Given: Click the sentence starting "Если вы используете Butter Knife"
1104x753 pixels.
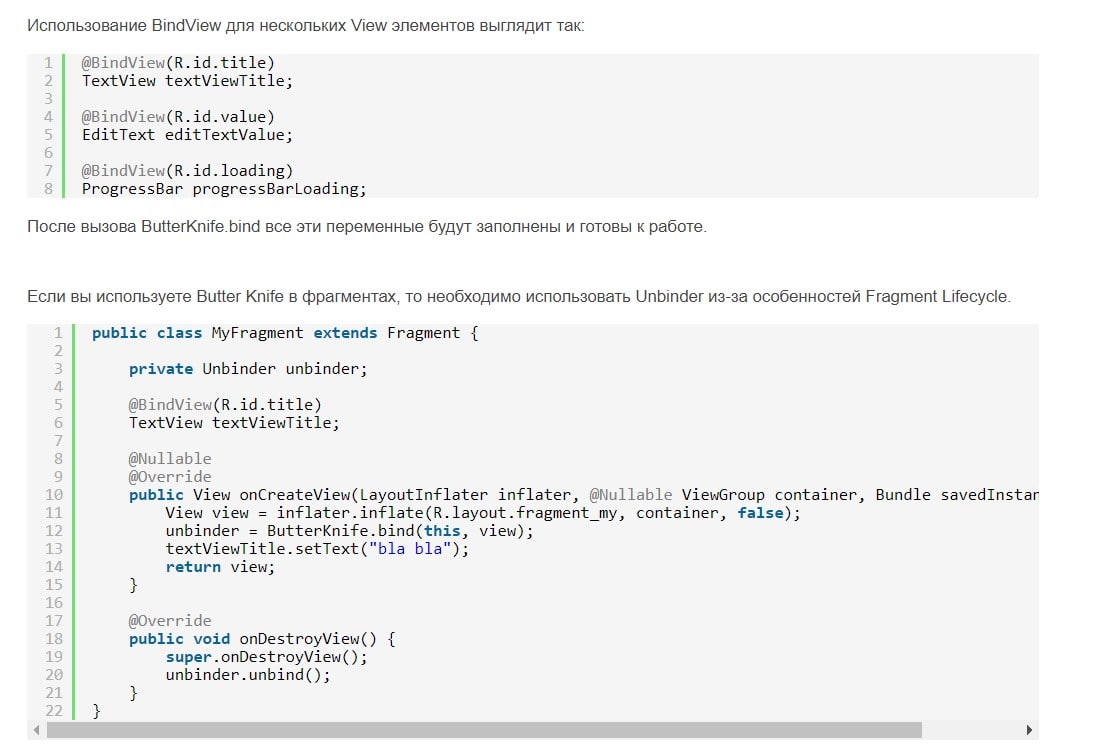Looking at the screenshot, I should [519, 297].
